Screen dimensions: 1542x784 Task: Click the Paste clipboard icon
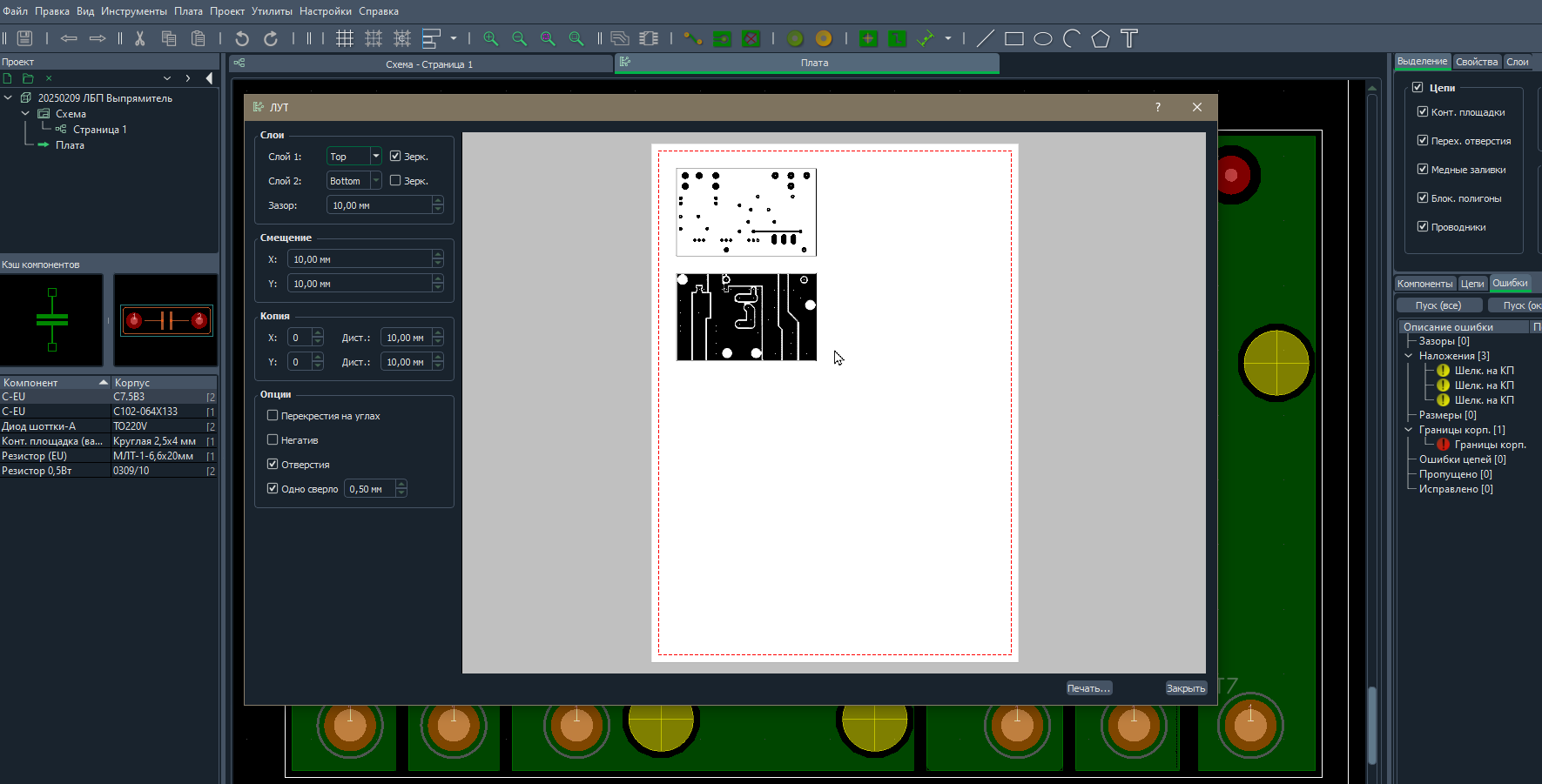(199, 38)
